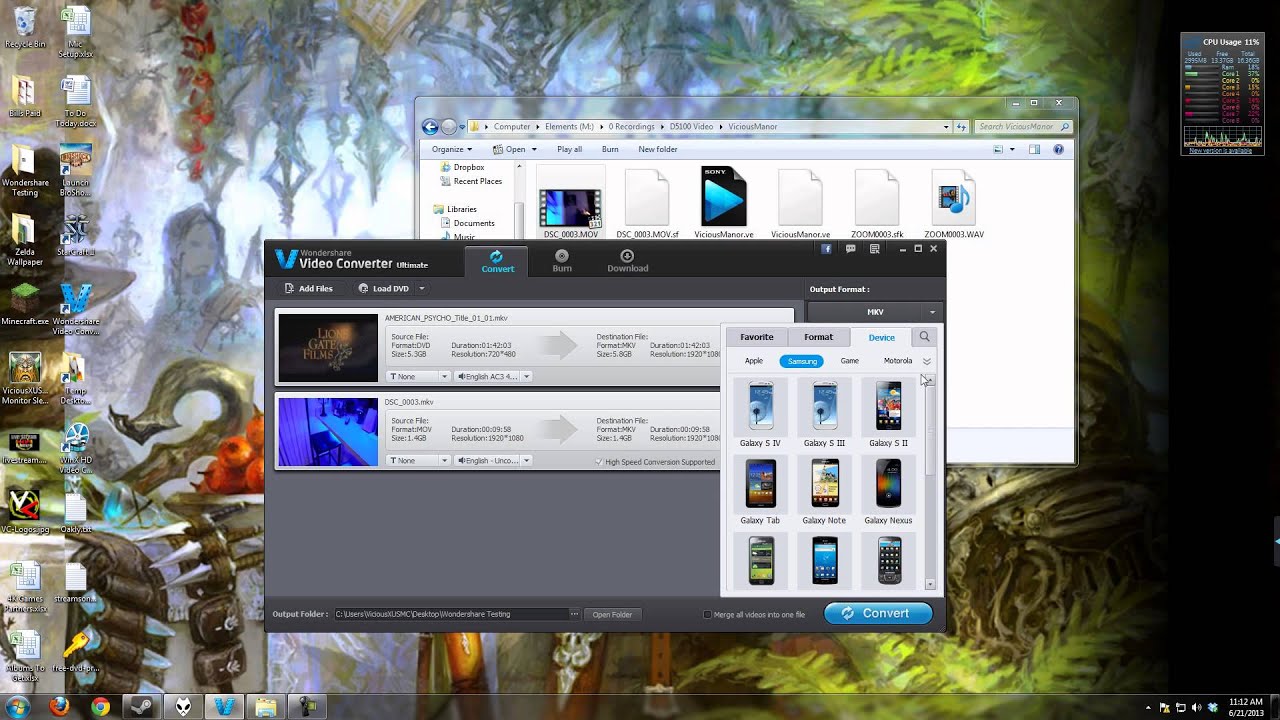This screenshot has height=720, width=1280.
Task: Select the Samsung device category
Action: tap(802, 361)
